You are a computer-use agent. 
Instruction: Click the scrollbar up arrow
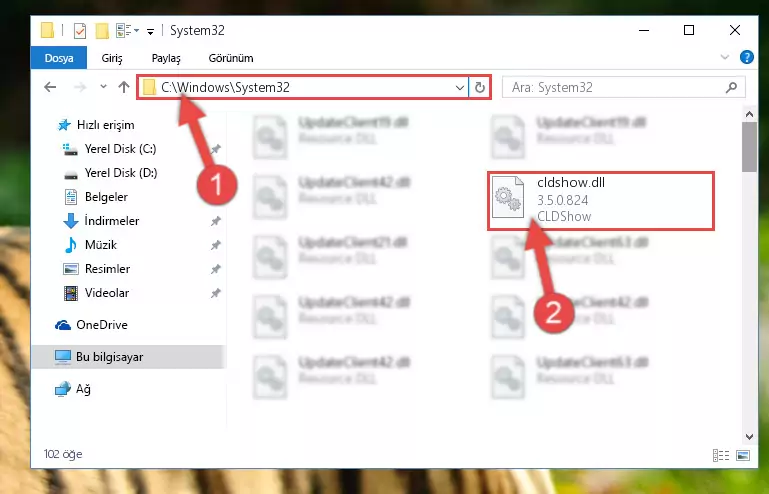749,115
